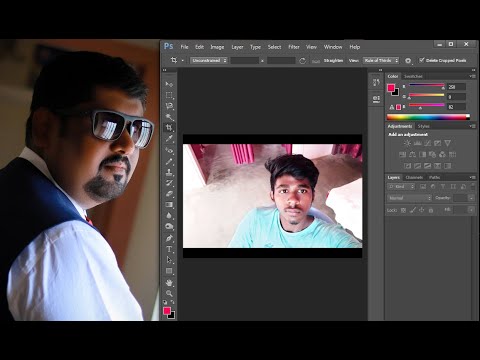Select the Blur tool

[169, 216]
